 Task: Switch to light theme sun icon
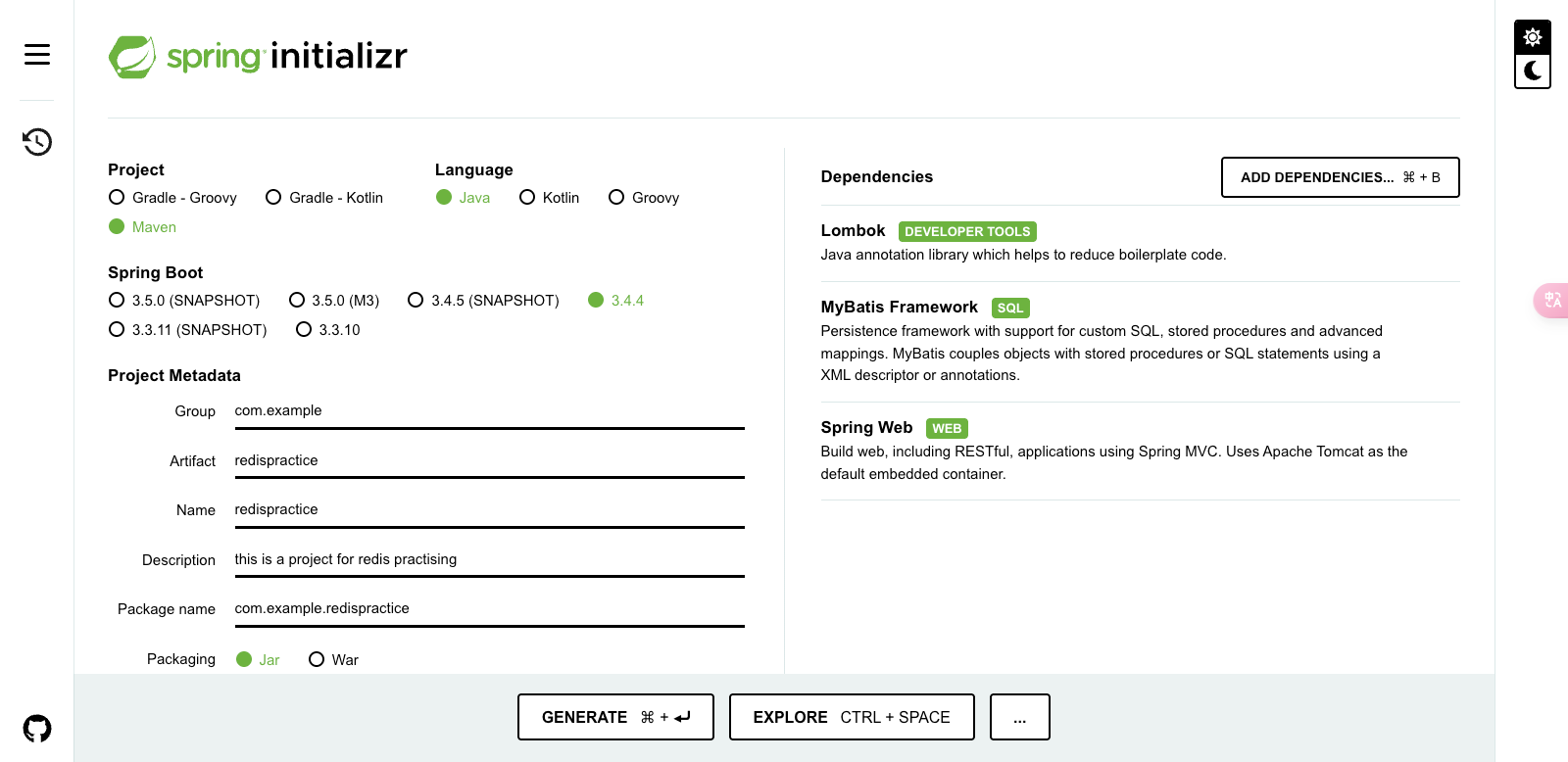1533,37
